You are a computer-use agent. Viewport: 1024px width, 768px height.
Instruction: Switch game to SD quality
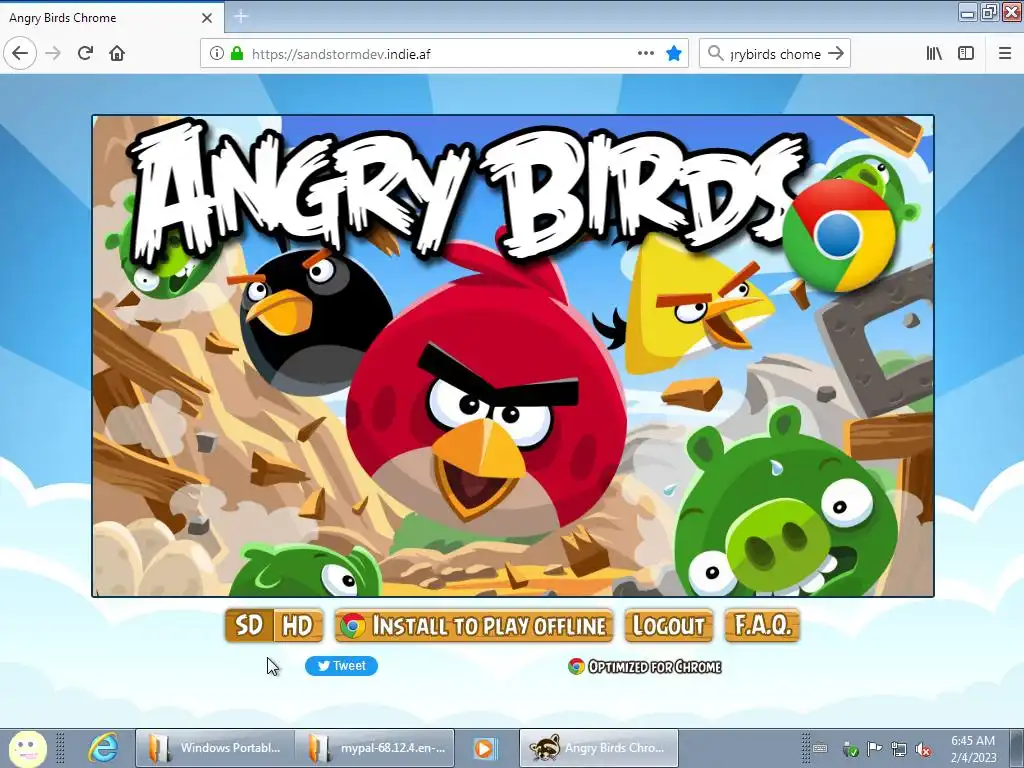249,626
